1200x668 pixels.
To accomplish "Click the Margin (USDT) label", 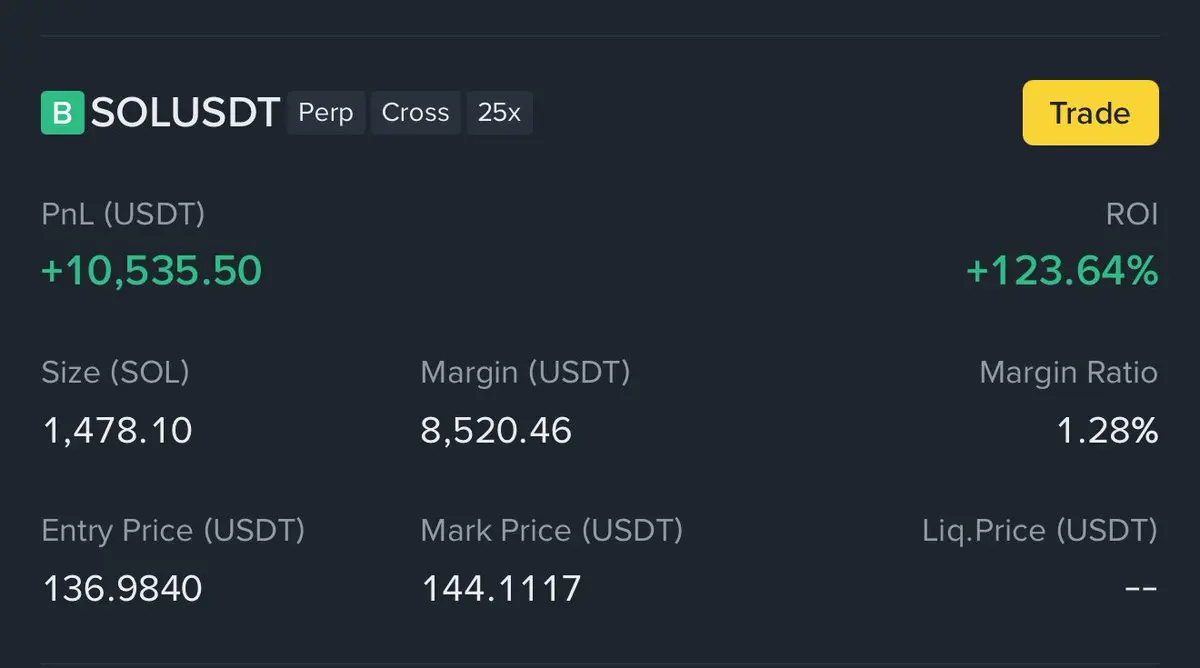I will (525, 372).
